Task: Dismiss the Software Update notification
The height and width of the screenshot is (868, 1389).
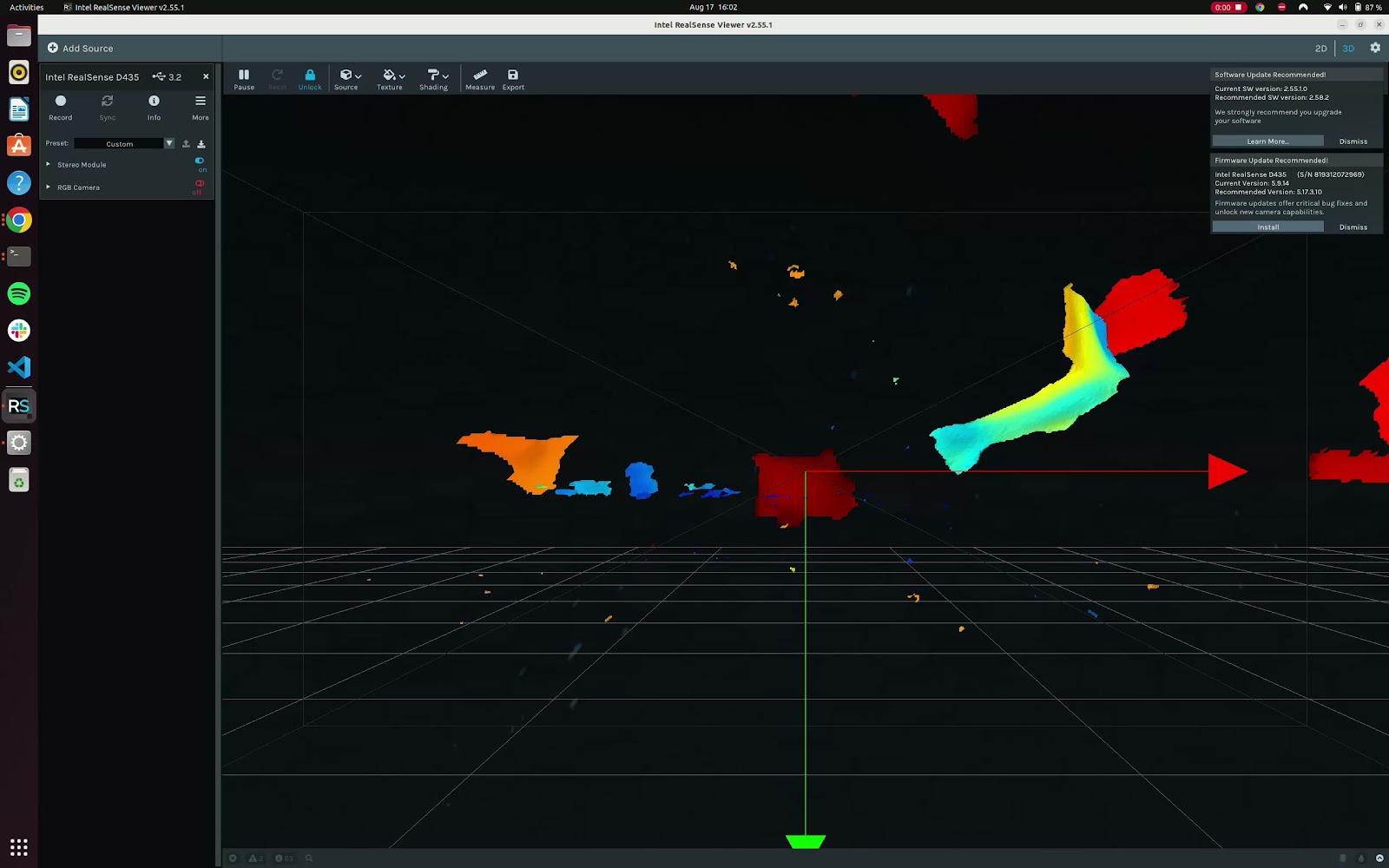Action: (1353, 141)
